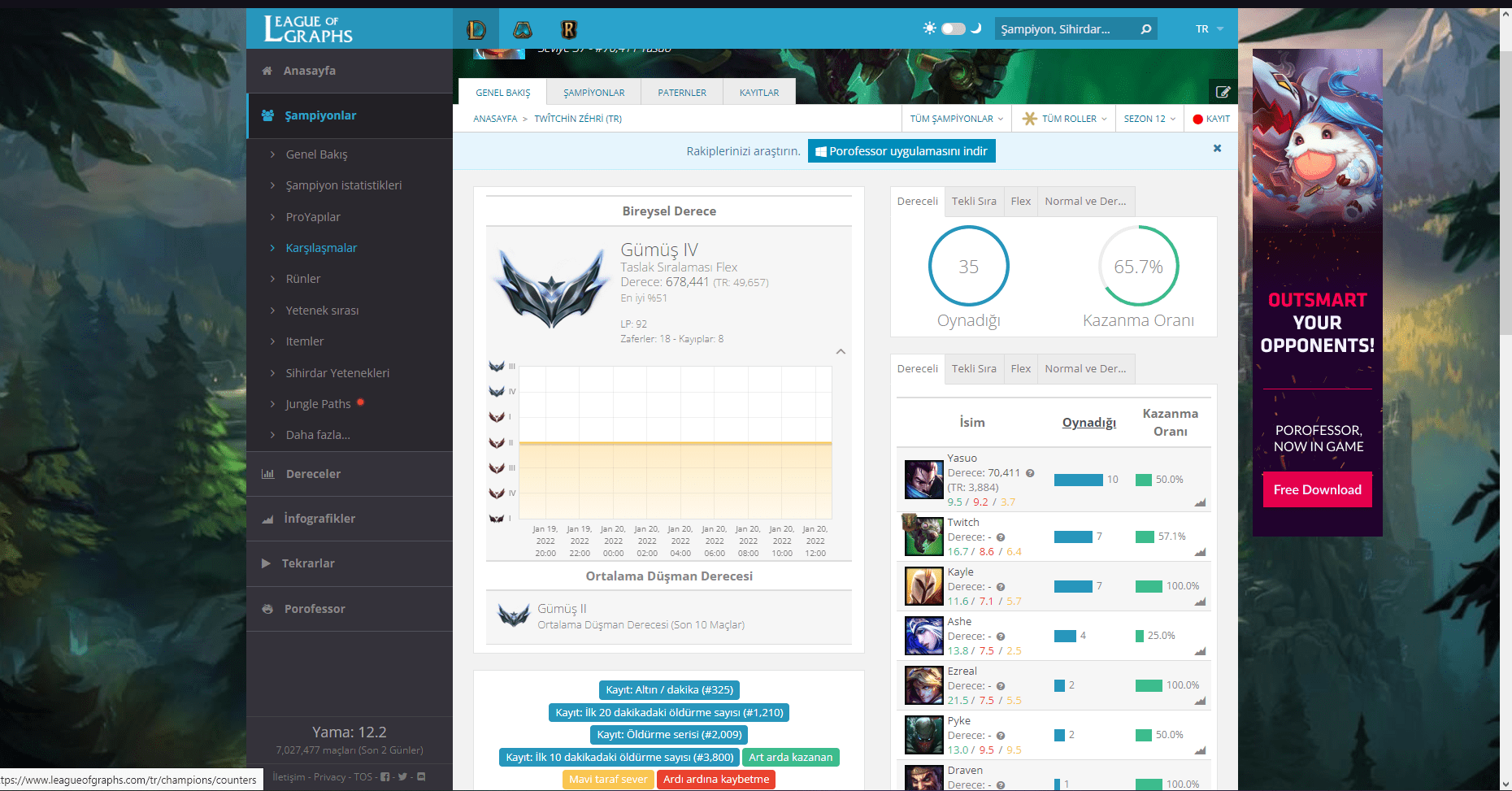
Task: Open the Discord link in the sidebar footer
Action: pyautogui.click(x=421, y=777)
